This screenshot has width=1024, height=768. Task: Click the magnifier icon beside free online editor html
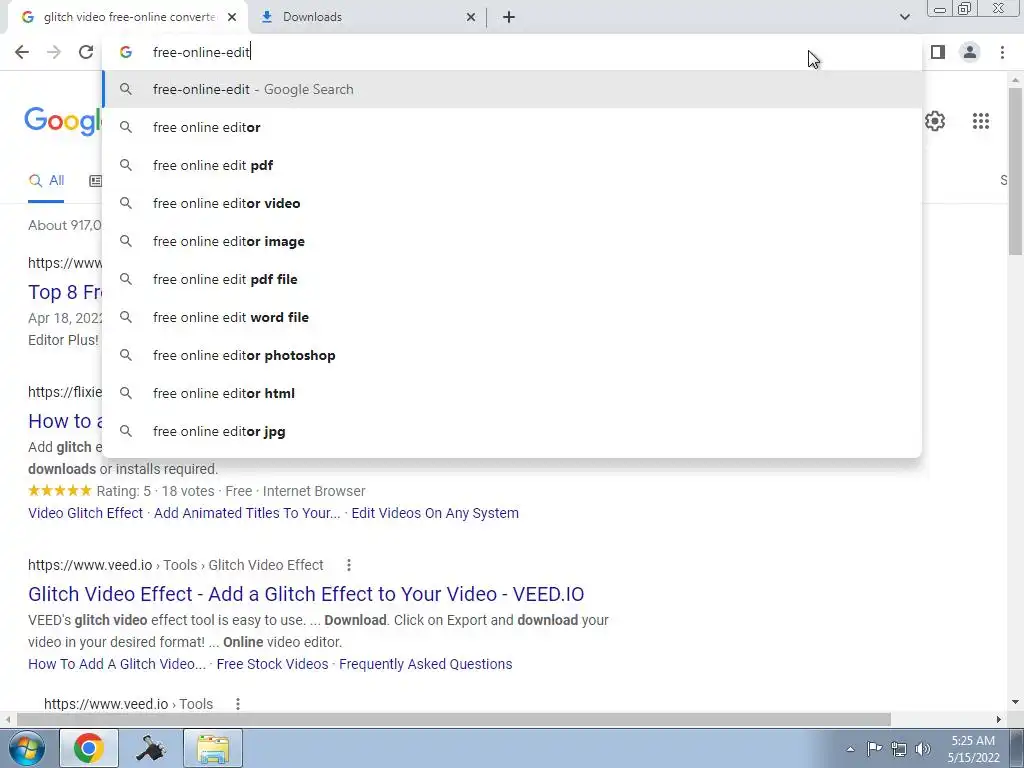point(126,393)
